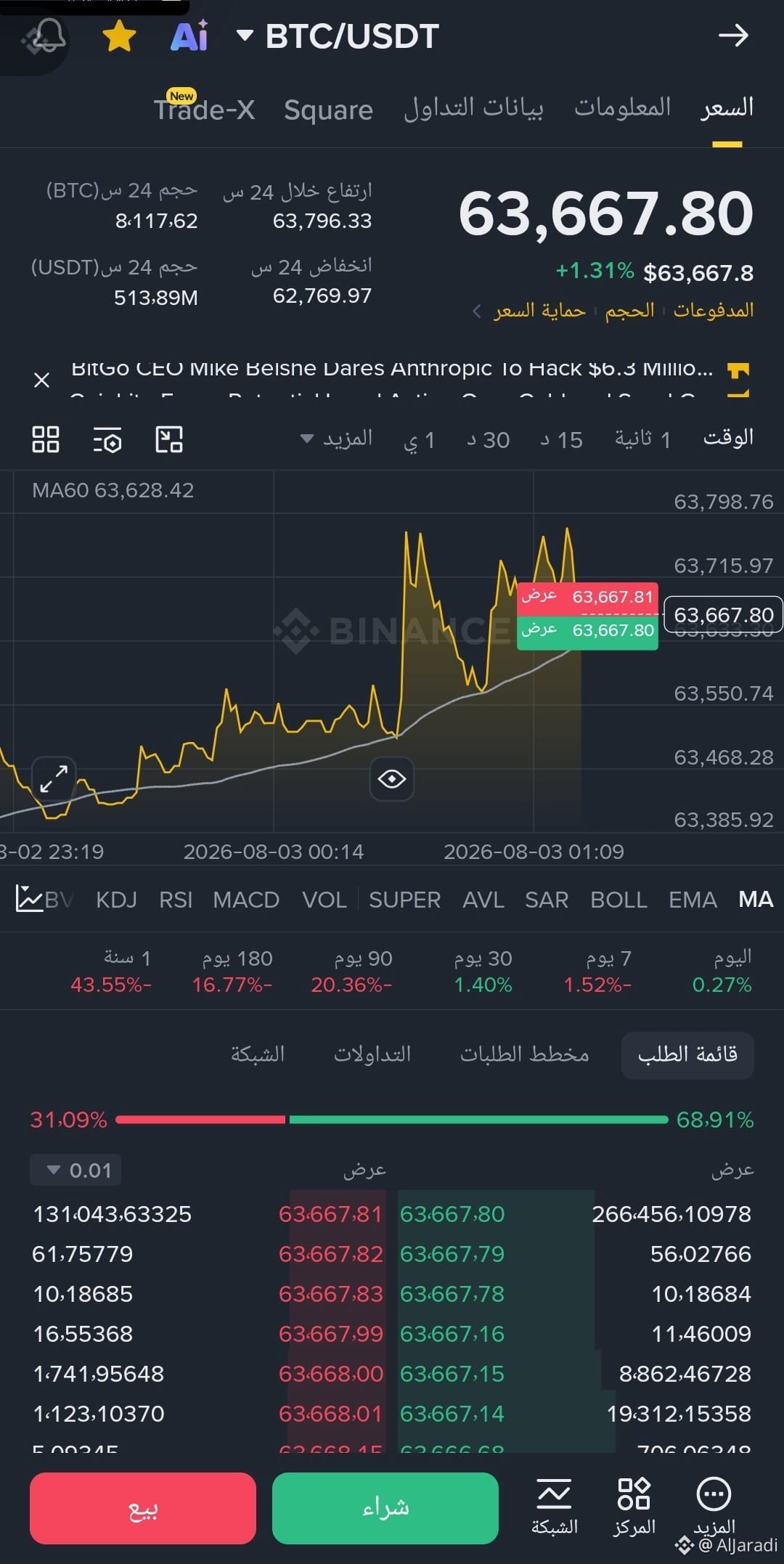The width and height of the screenshot is (784, 1564).
Task: Tap the buy/sell ratio bar
Action: (392, 1120)
